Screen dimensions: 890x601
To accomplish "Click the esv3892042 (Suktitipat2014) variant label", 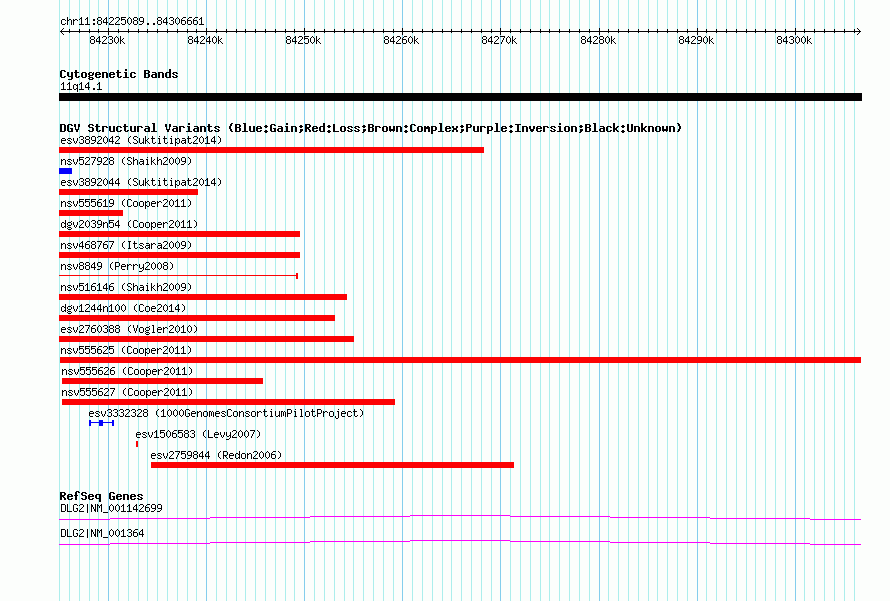I will pyautogui.click(x=141, y=140).
